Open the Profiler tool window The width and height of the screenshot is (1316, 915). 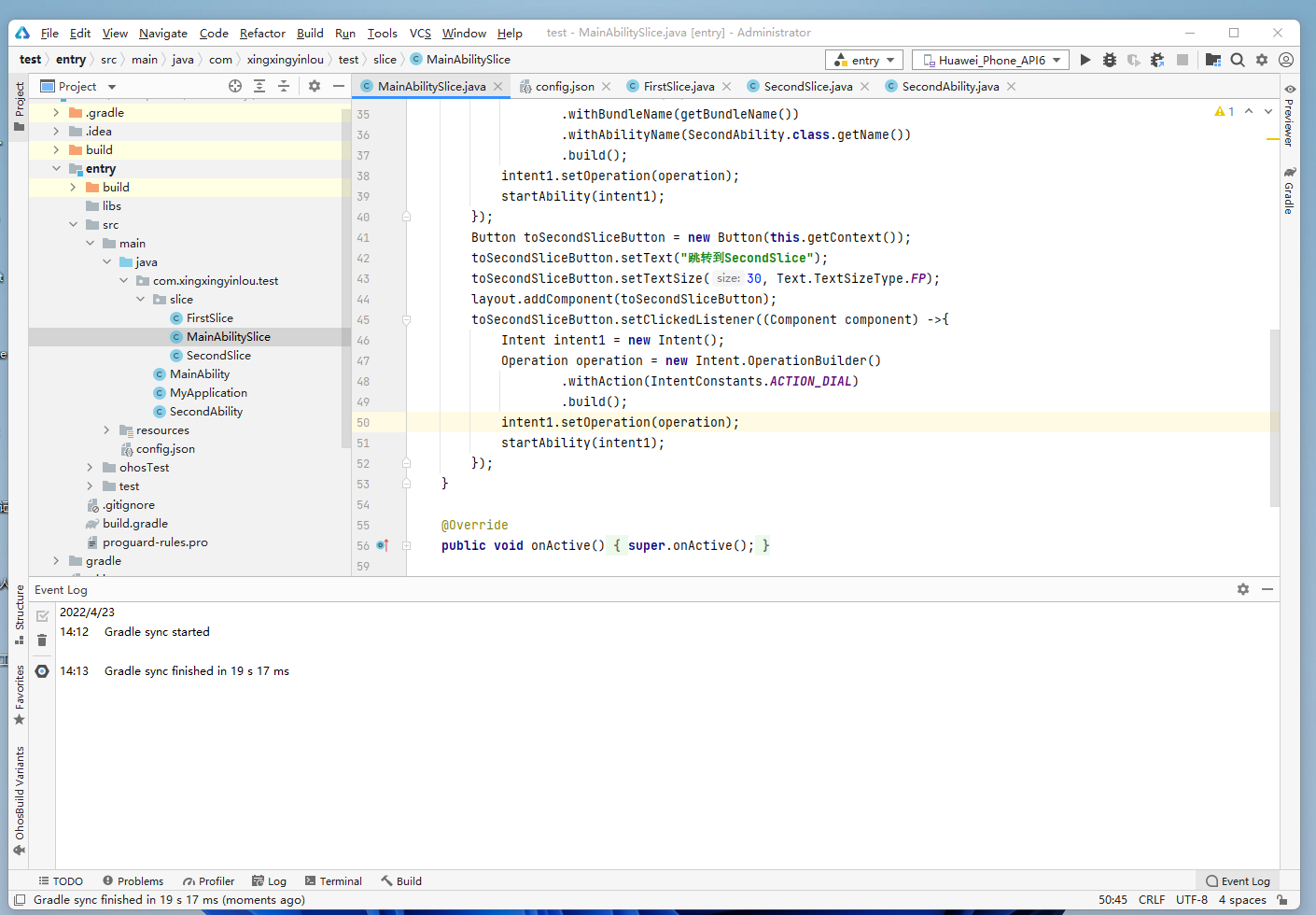(208, 881)
